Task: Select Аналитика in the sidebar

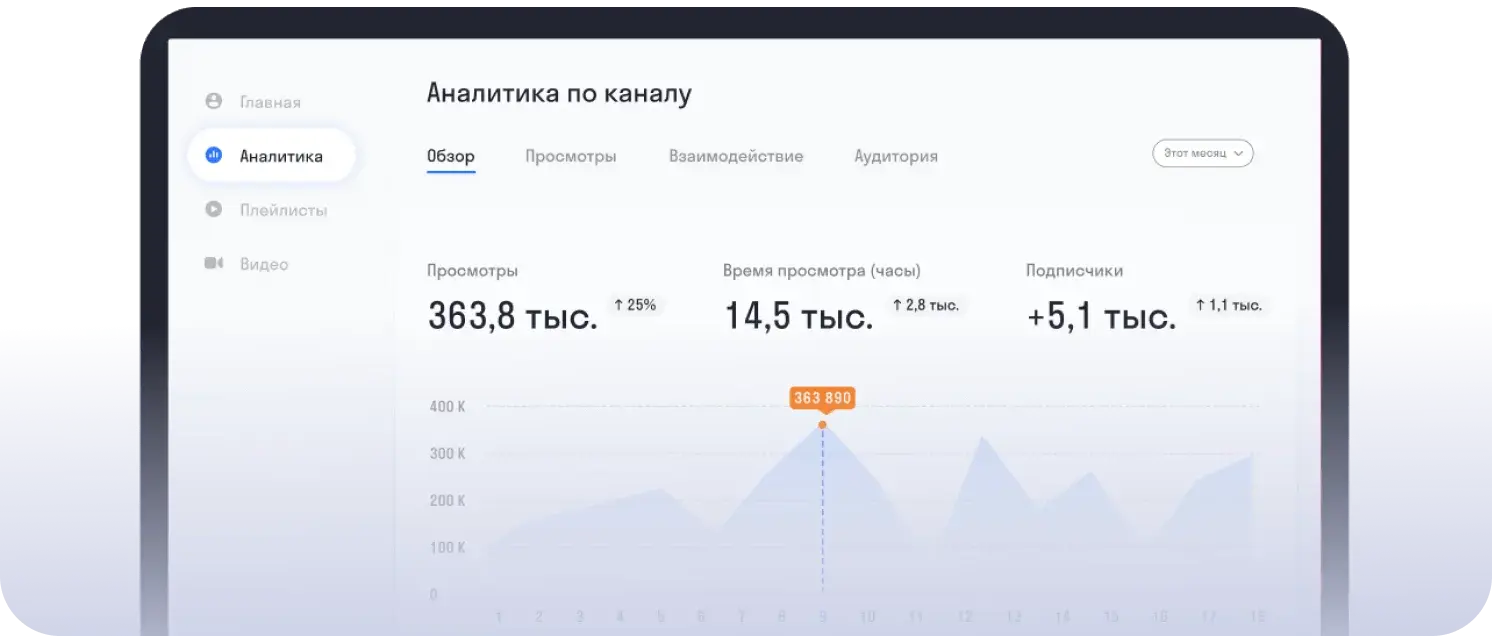Action: (x=271, y=156)
